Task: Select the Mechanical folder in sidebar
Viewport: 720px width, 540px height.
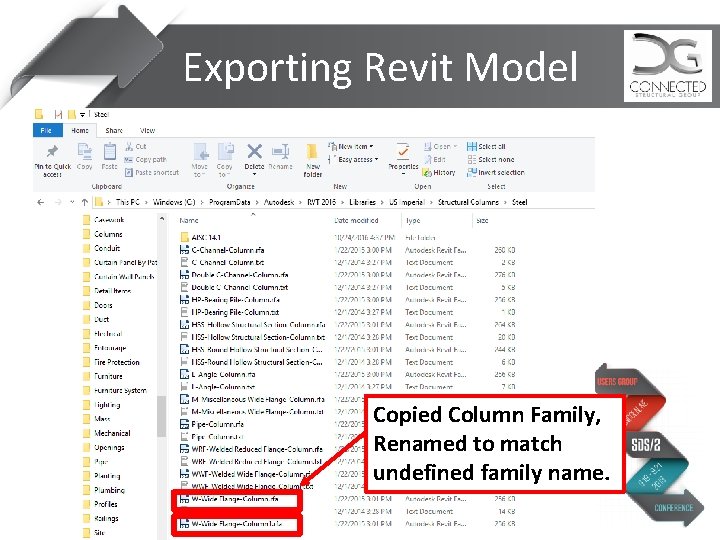Action: 107,433
